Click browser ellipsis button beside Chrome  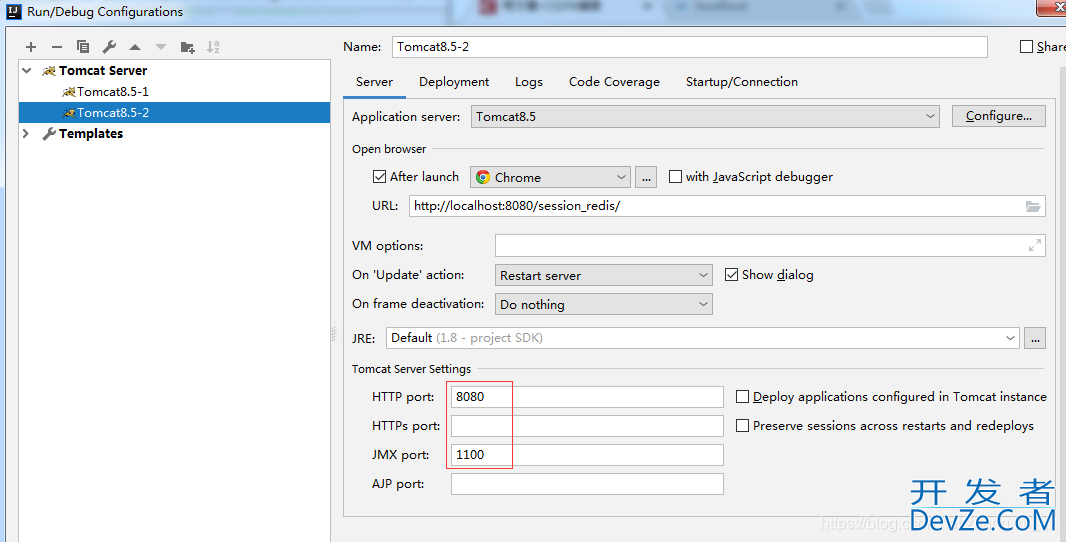click(646, 177)
